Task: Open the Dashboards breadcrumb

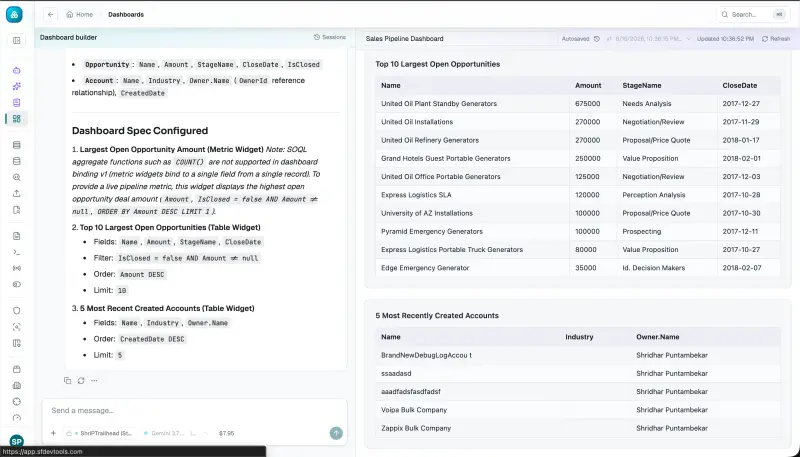Action: tap(126, 15)
